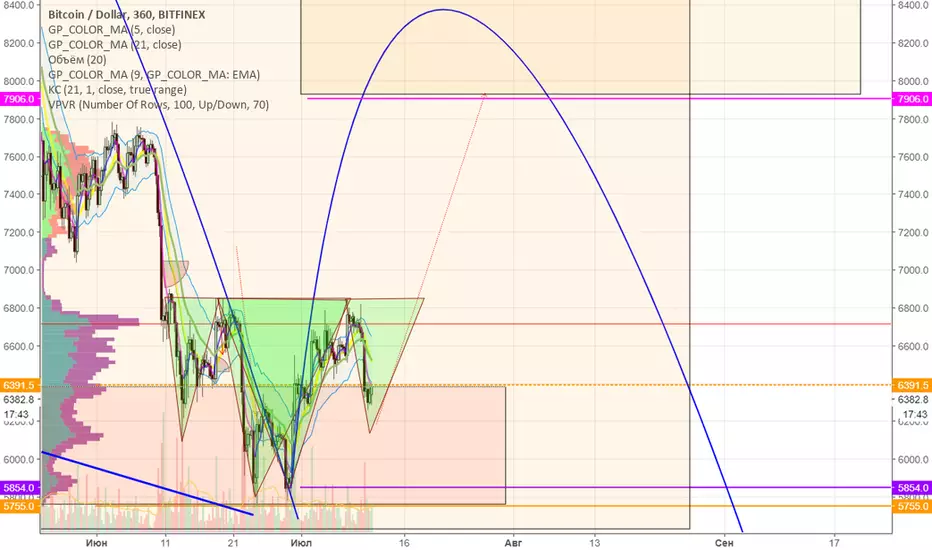932x550 pixels.
Task: Click 6600.0 on the right price scale
Action: pos(914,346)
